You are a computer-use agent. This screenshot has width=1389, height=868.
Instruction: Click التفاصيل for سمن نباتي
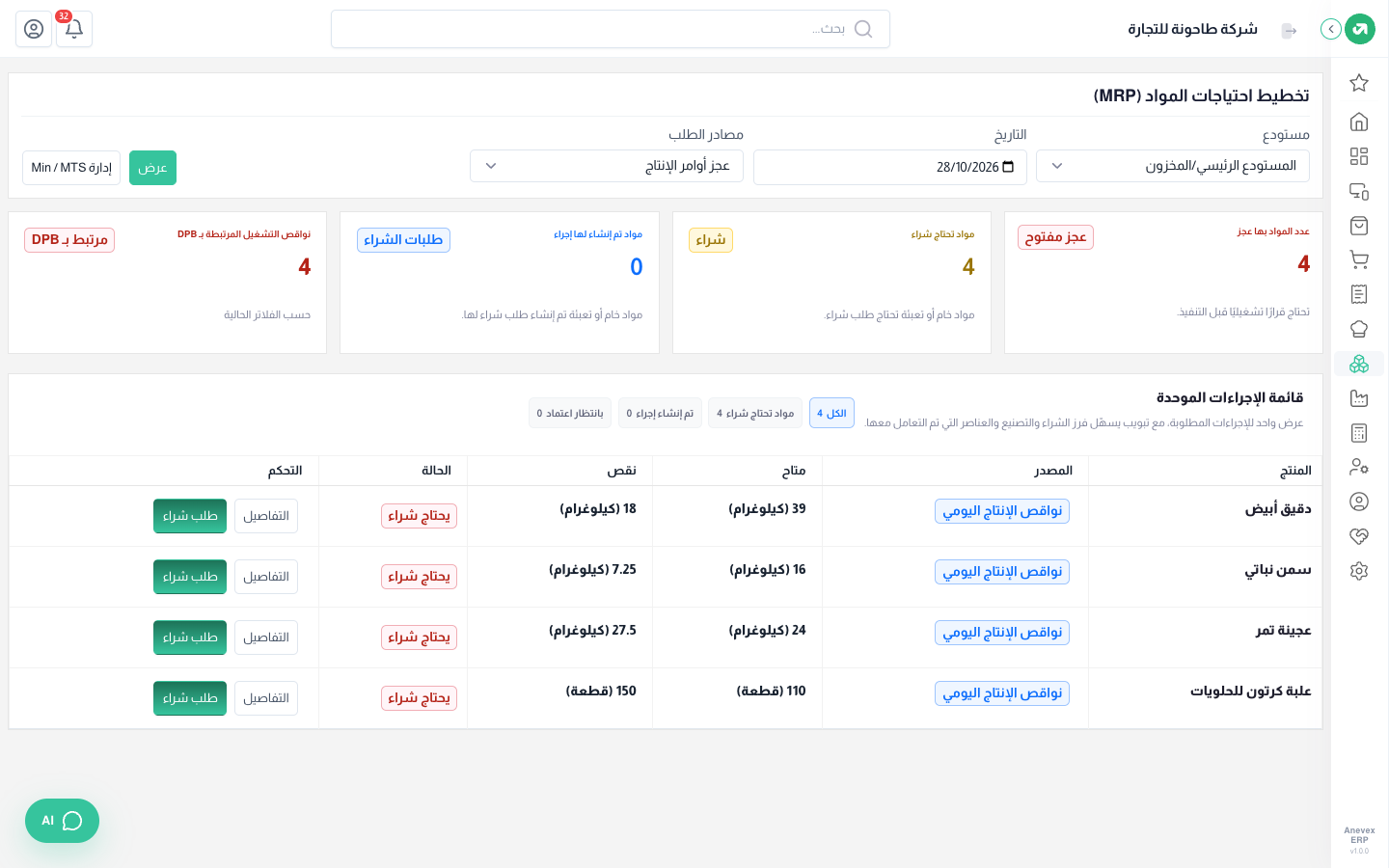266,577
